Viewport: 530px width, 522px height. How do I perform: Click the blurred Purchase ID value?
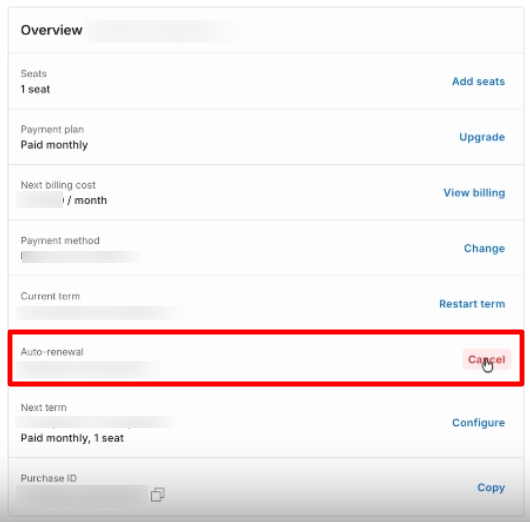82,496
